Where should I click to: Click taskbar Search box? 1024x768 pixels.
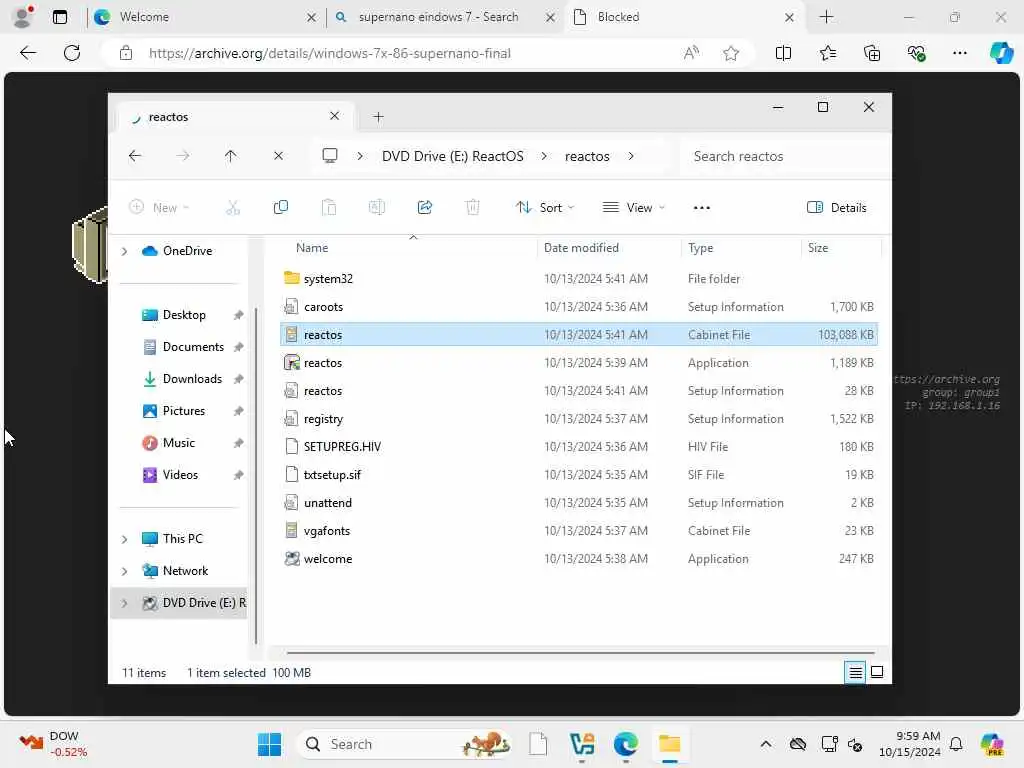[x=405, y=744]
